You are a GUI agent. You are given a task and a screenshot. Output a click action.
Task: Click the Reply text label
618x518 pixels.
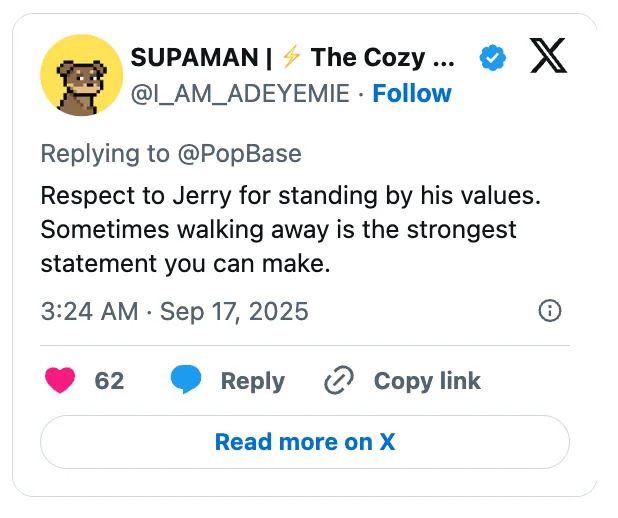(252, 381)
